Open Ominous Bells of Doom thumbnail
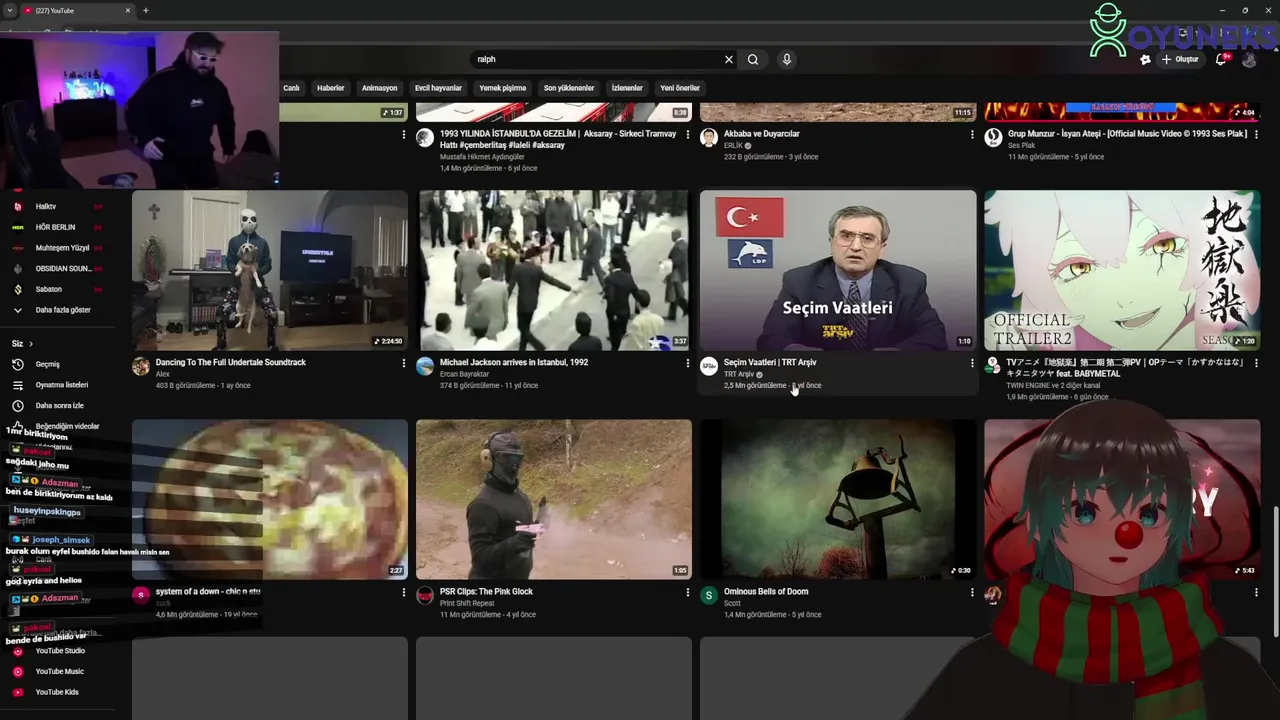 838,499
